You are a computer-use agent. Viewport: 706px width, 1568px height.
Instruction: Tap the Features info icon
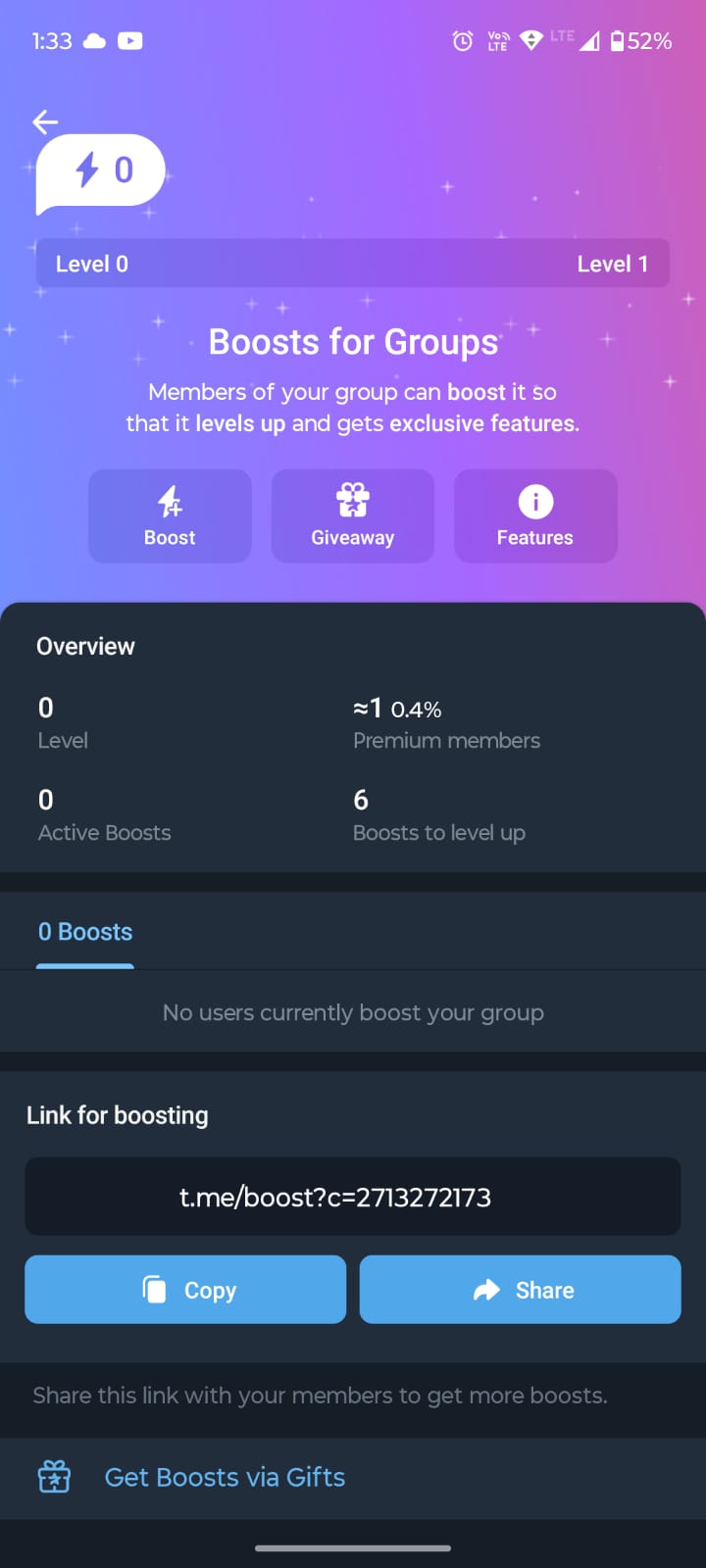point(535,502)
